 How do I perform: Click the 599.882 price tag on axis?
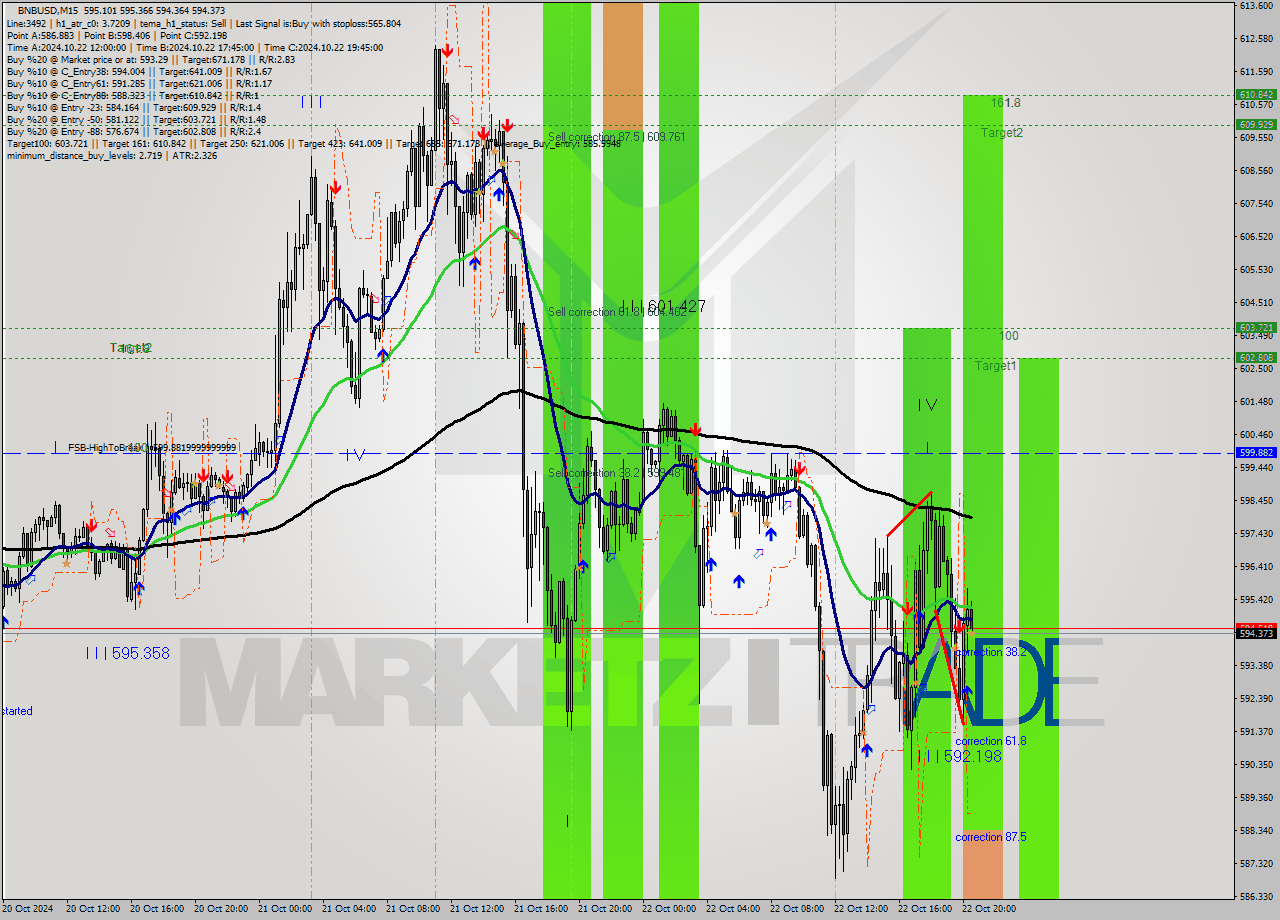coord(1256,453)
